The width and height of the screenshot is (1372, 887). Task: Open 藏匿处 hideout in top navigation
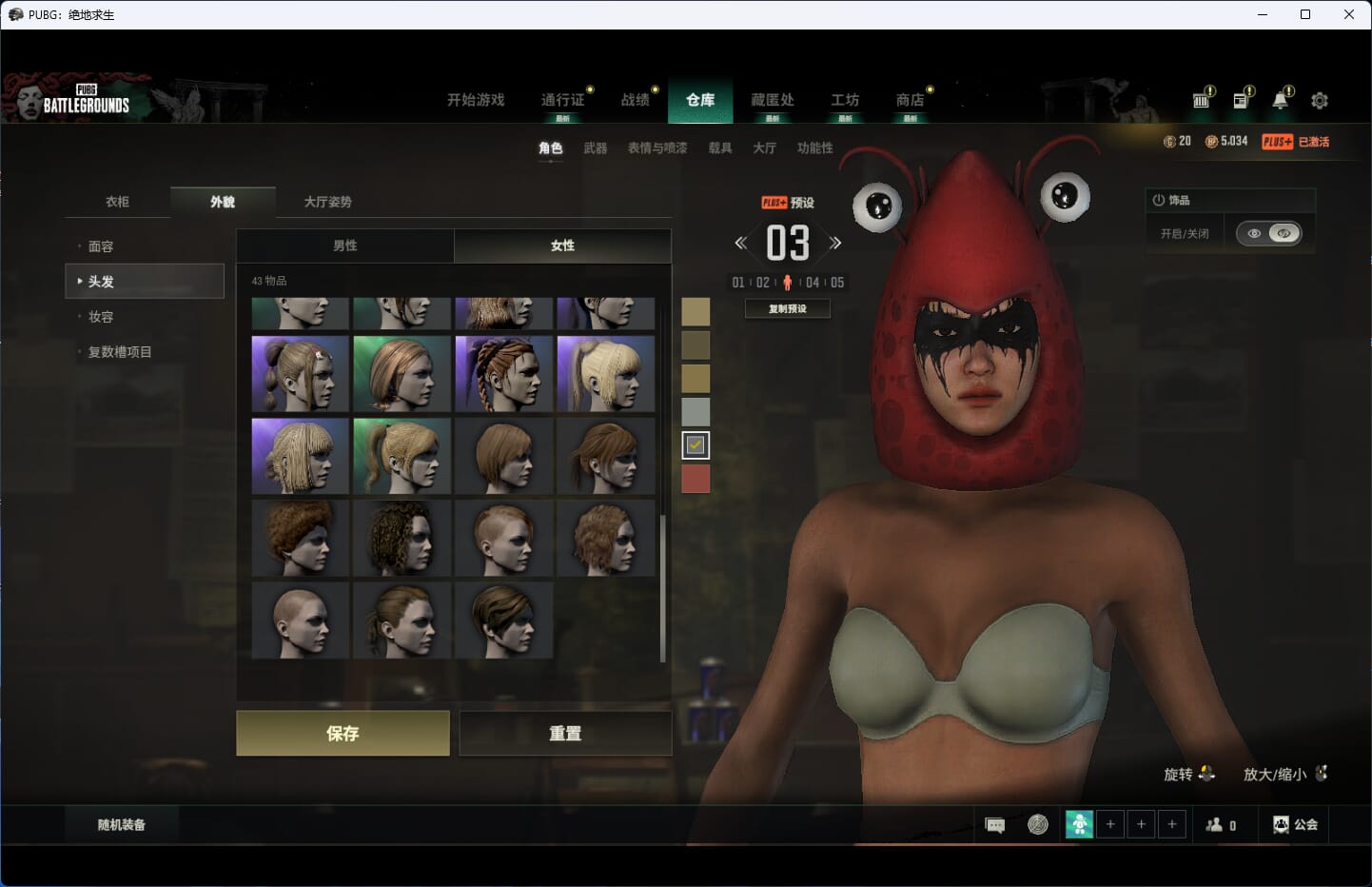tap(773, 100)
